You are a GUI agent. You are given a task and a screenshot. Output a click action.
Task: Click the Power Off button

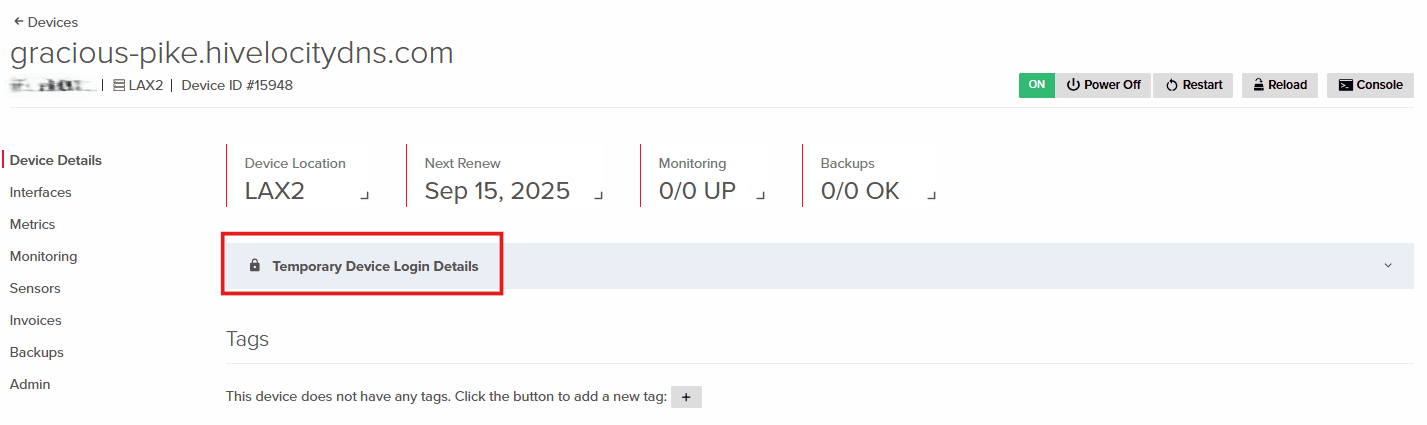coord(1103,85)
